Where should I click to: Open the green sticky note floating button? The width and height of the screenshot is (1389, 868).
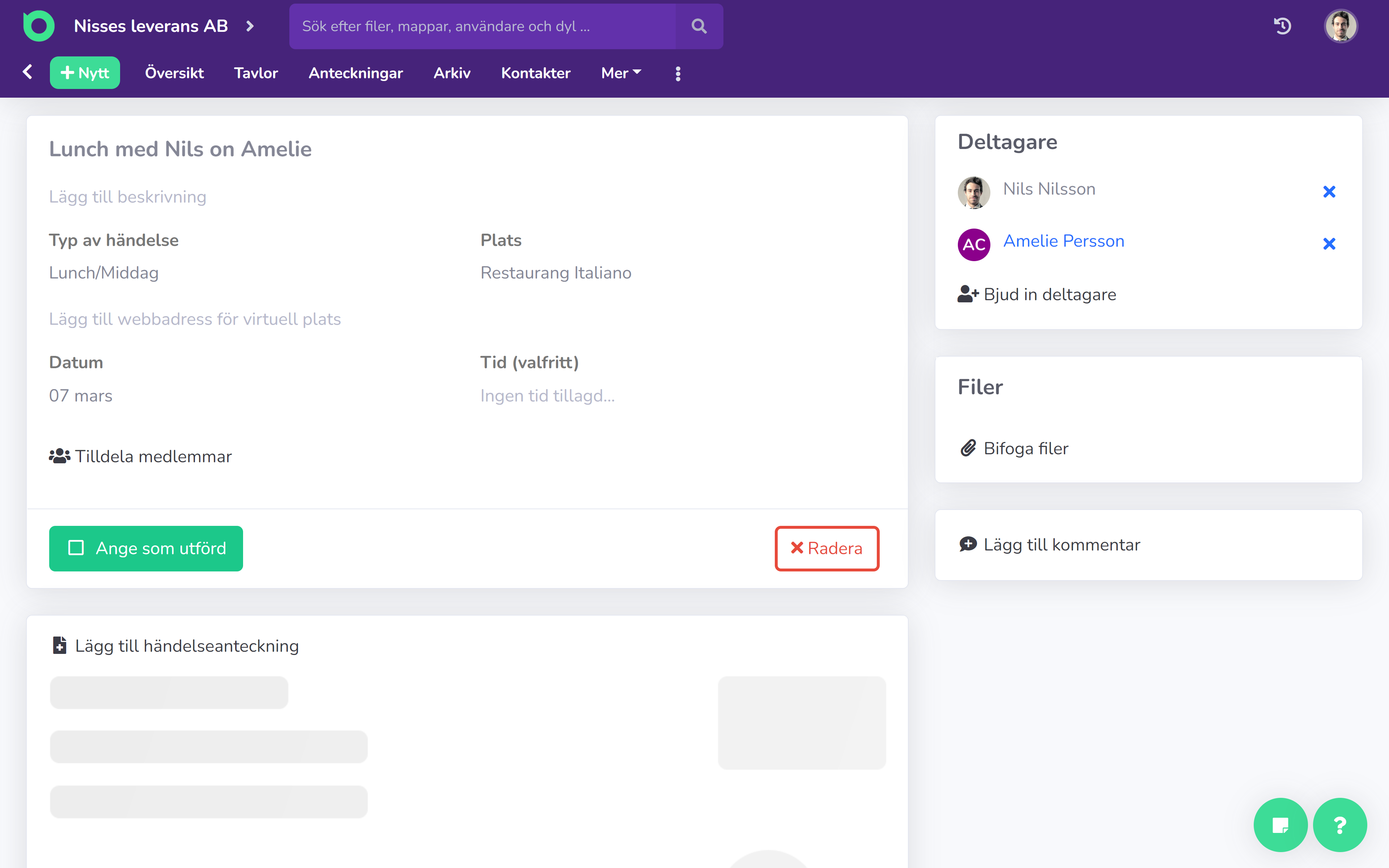(x=1280, y=825)
